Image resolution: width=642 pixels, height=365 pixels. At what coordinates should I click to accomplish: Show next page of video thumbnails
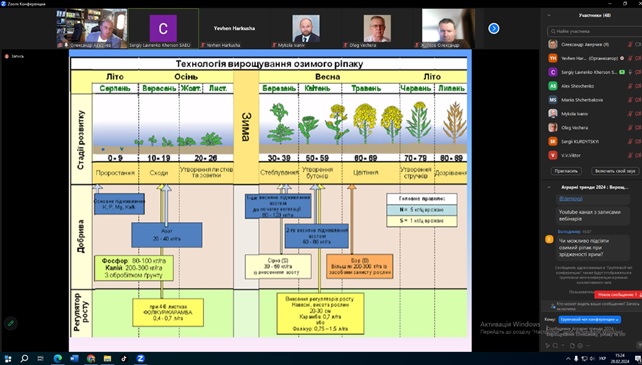(x=493, y=28)
